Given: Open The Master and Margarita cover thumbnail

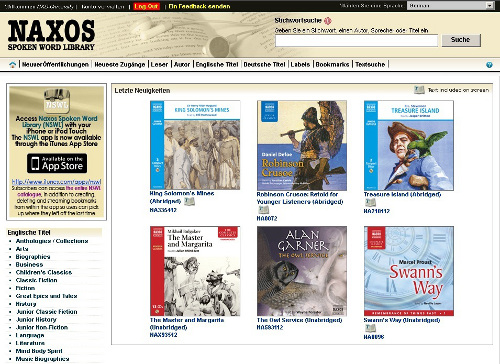Looking at the screenshot, I should pos(195,271).
